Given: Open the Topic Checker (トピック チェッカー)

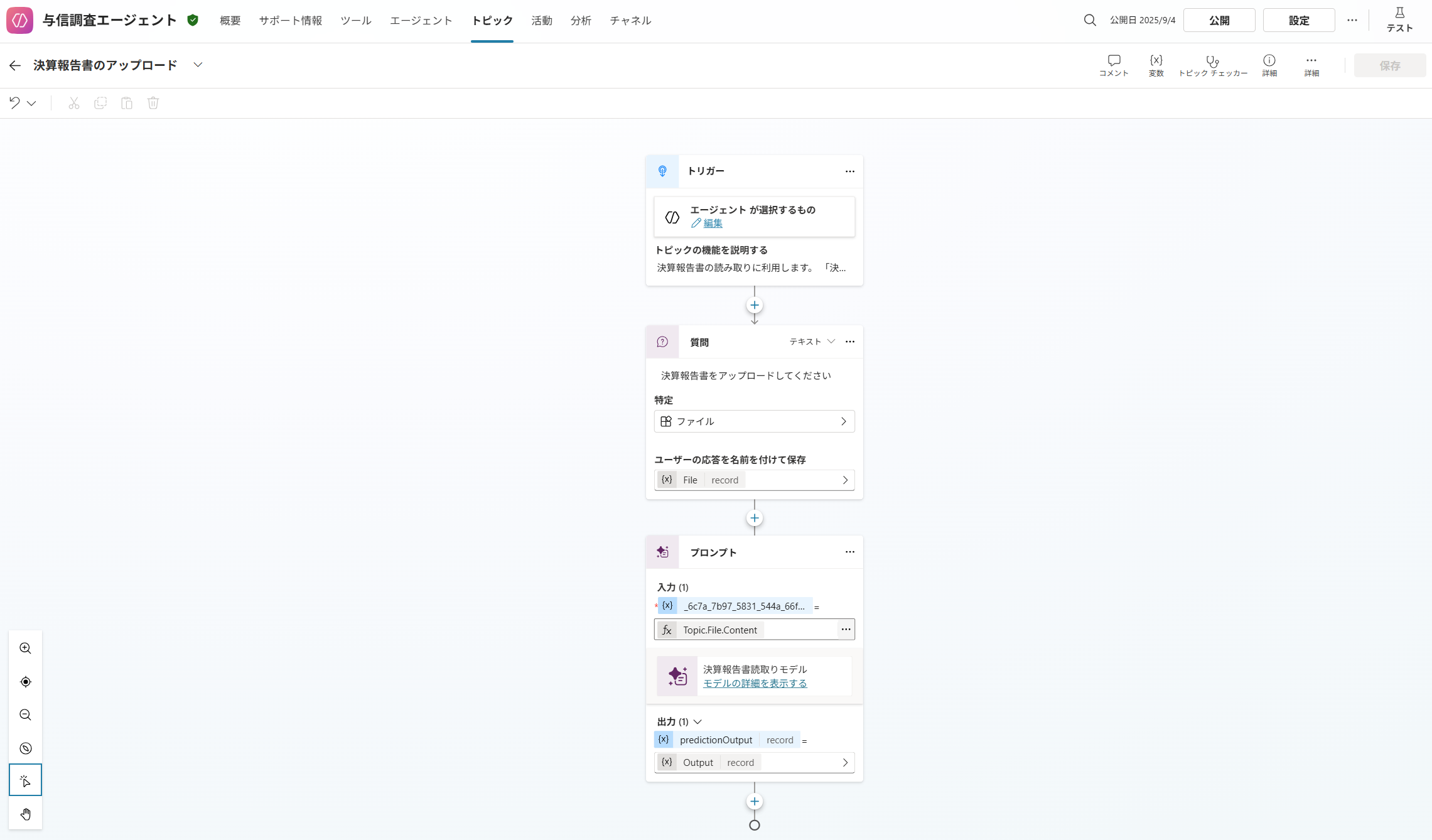Looking at the screenshot, I should 1212,65.
